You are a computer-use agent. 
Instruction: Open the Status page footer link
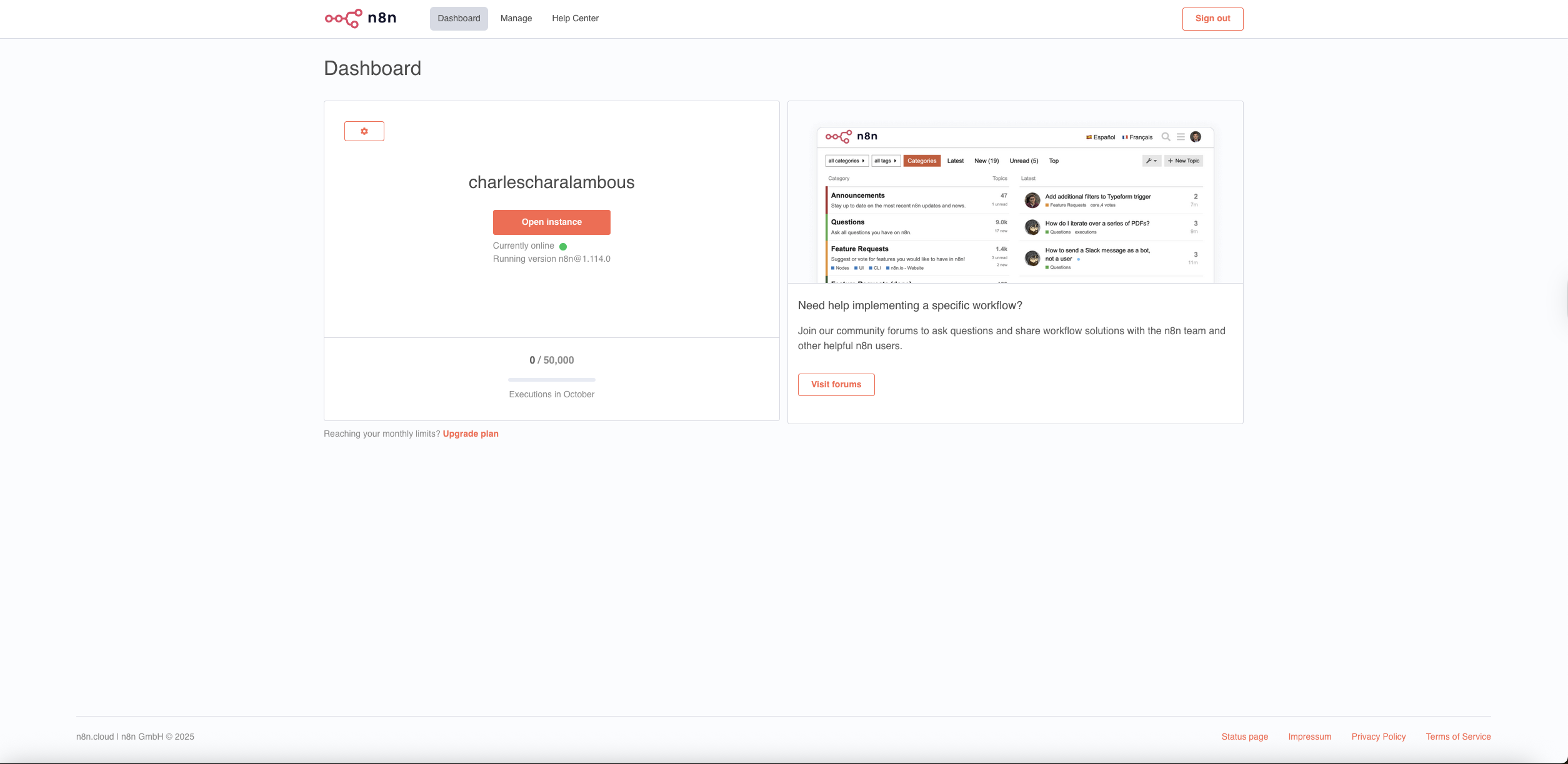click(x=1244, y=737)
